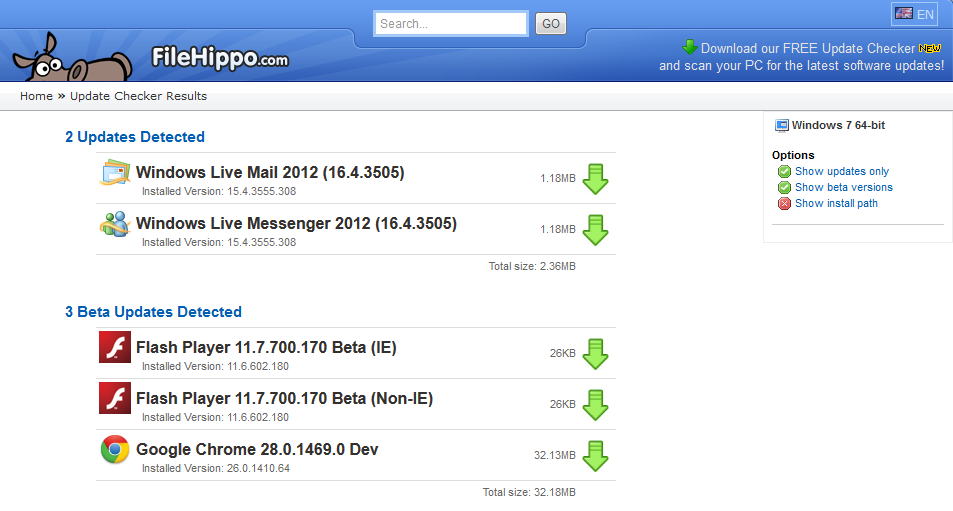953x511 pixels.
Task: Open Download our FREE Update Checker link
Action: coord(808,48)
